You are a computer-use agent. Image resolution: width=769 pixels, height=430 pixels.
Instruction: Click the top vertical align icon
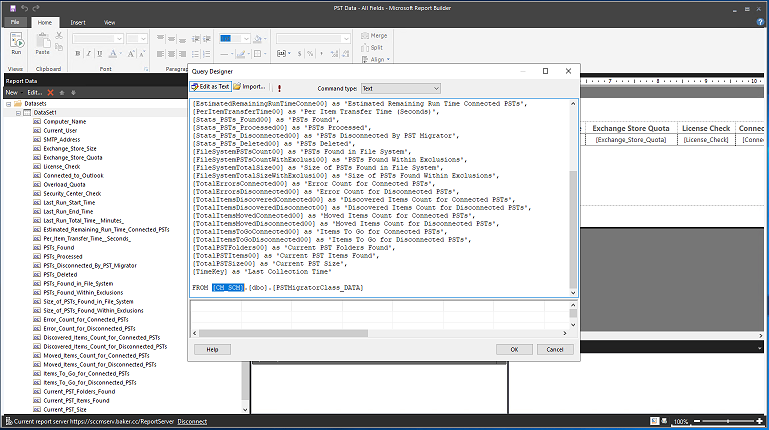(x=160, y=39)
